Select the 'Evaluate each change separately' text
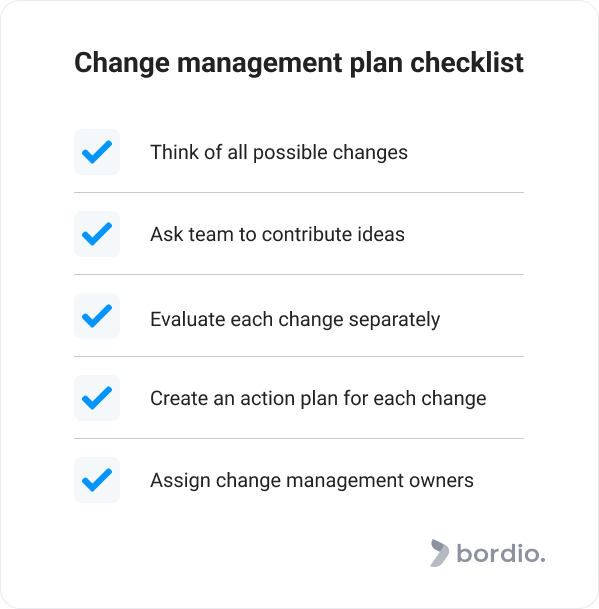Viewport: 599px width, 609px height. point(295,320)
